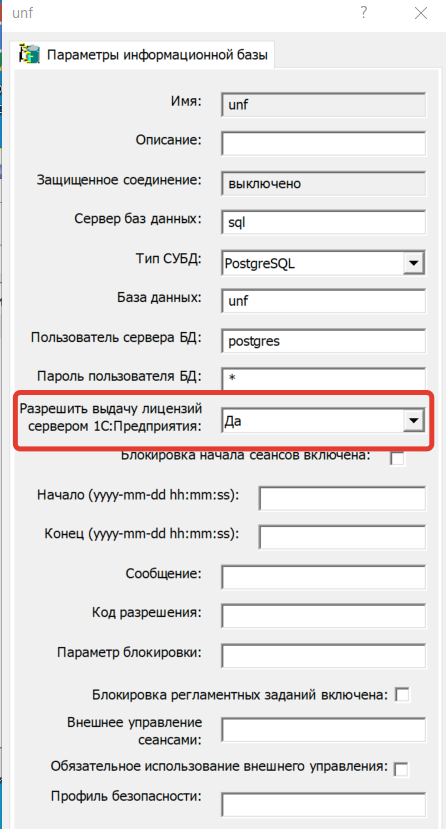Select the PostgreSQL combo box field
This screenshot has width=446, height=829.
[x=323, y=263]
